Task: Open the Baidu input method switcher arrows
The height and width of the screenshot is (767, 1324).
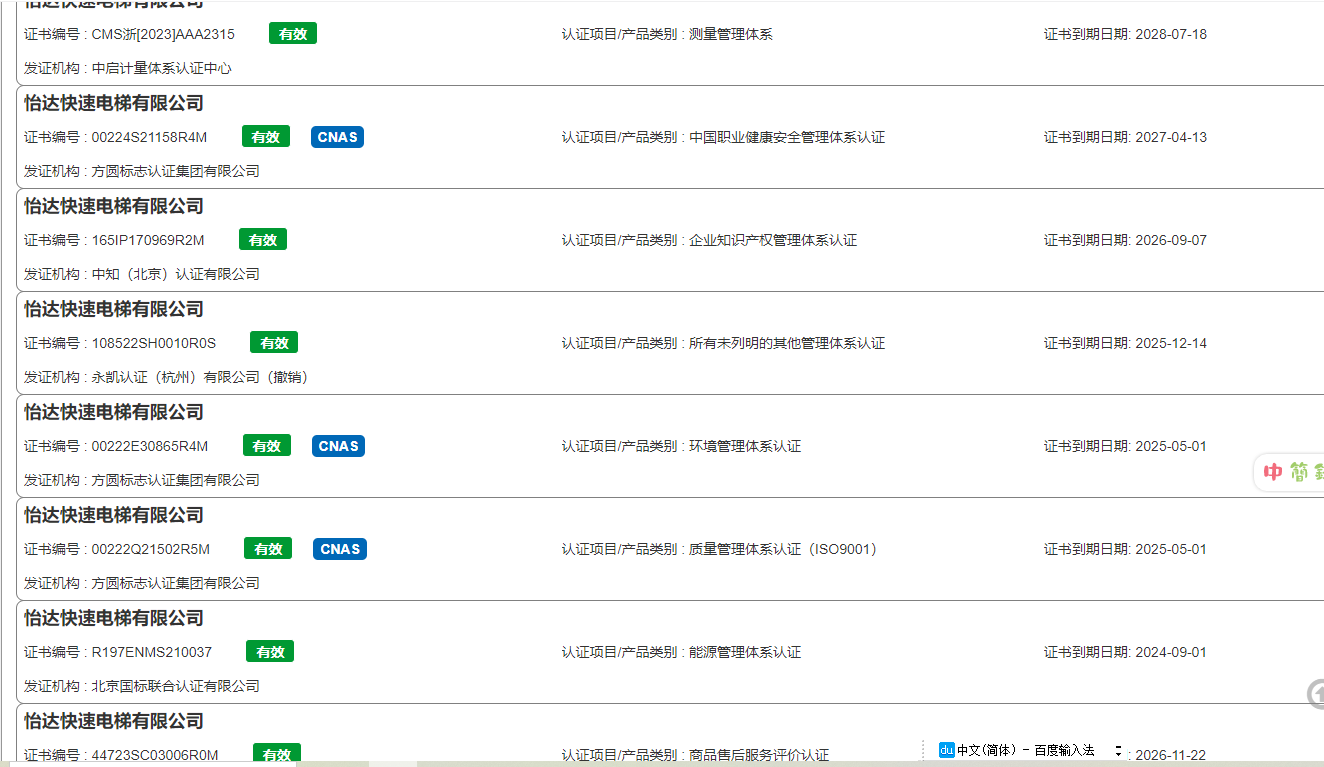Action: coord(1118,751)
